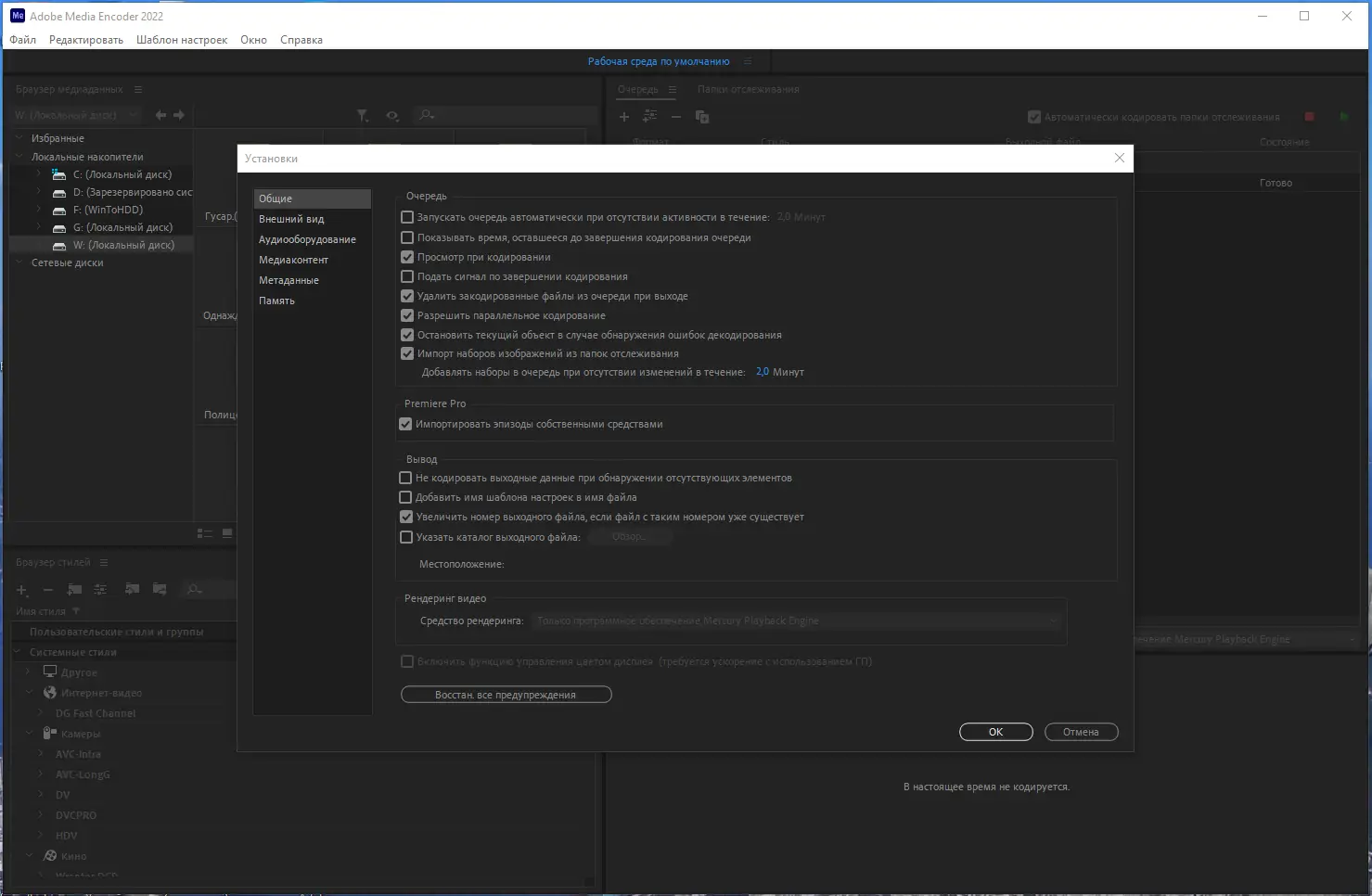Check 'Указать каталог выходного файла'
The height and width of the screenshot is (896, 1372).
coord(406,537)
